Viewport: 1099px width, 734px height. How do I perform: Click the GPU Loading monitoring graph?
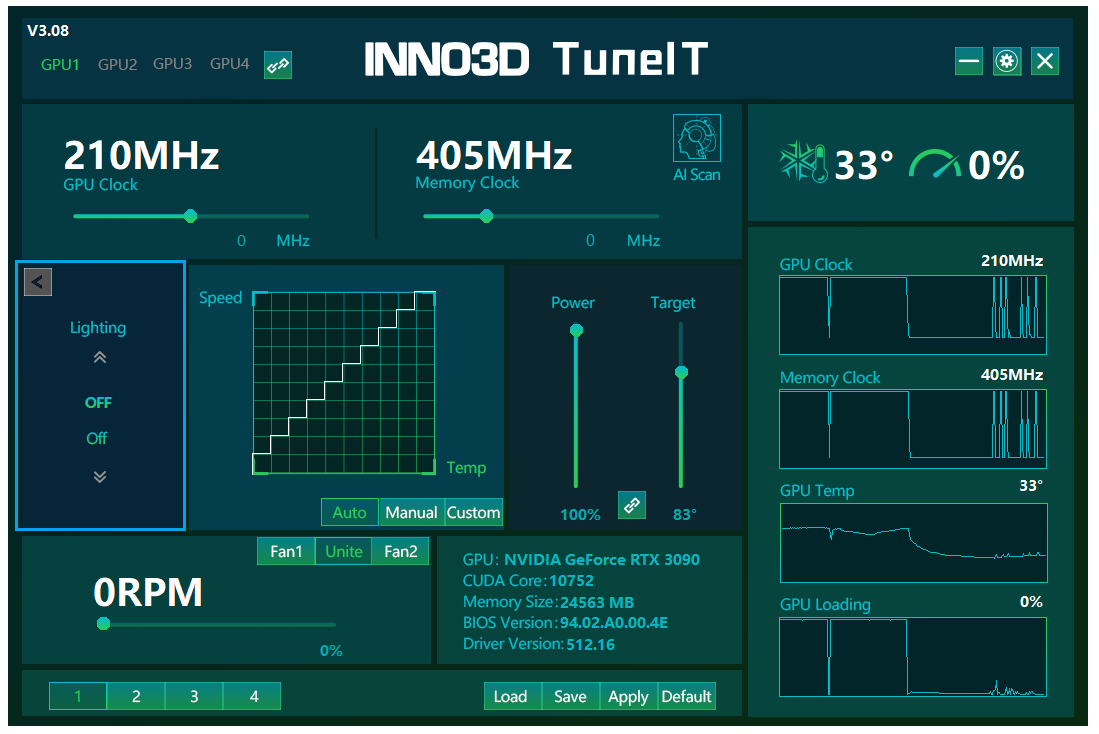tap(913, 657)
